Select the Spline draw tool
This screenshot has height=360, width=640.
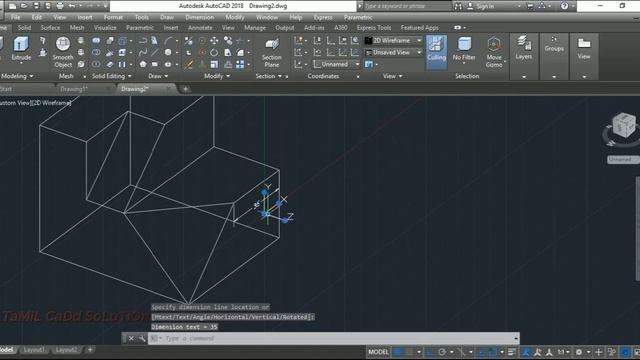coord(142,52)
